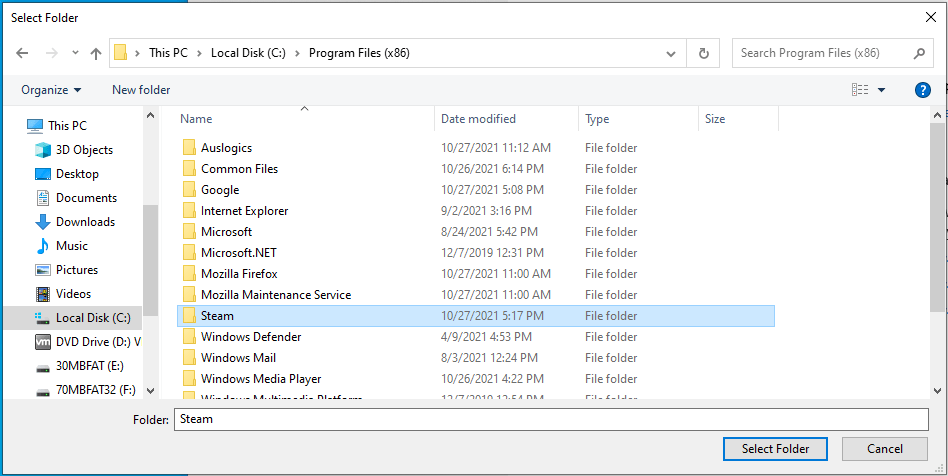
Task: Click the Back navigation arrow
Action: point(22,53)
